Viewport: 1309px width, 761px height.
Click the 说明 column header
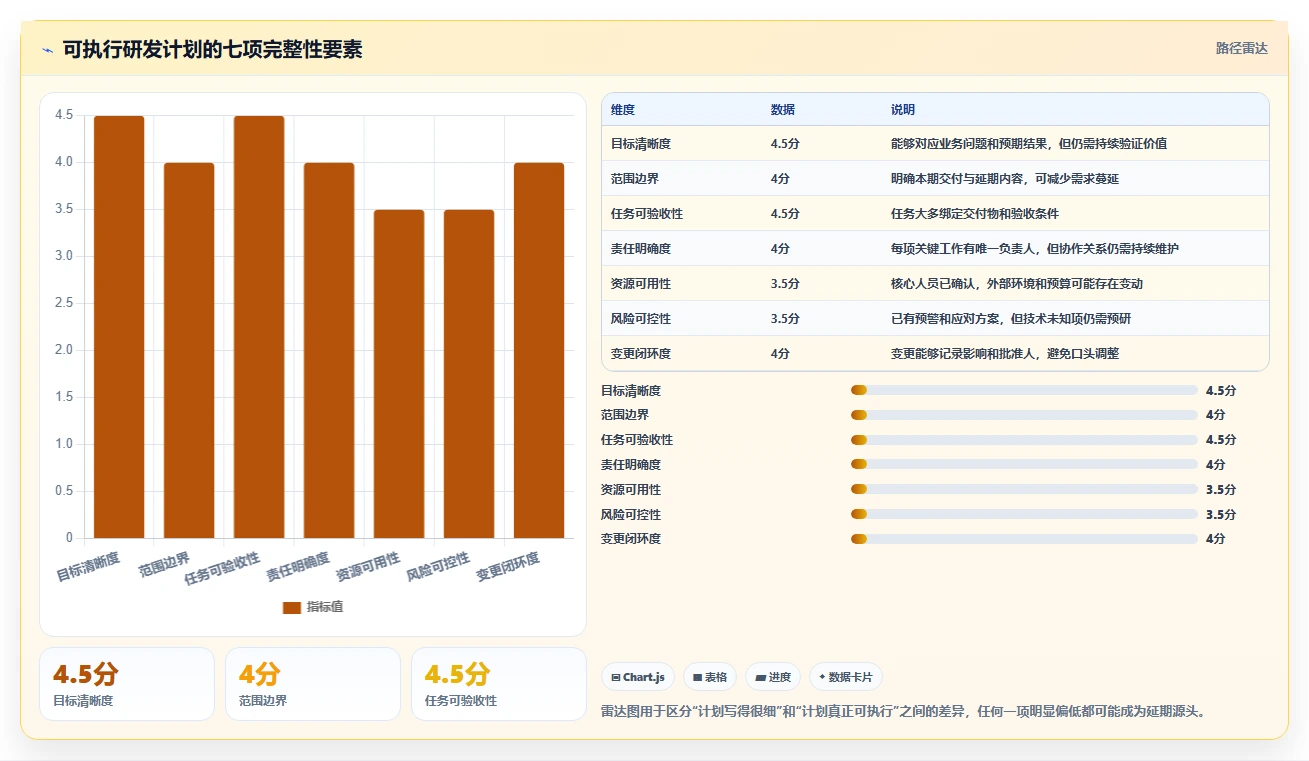click(903, 110)
